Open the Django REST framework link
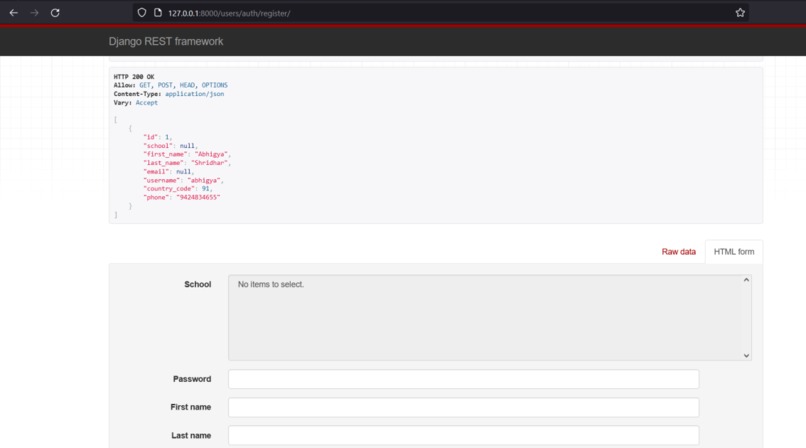 [166, 42]
